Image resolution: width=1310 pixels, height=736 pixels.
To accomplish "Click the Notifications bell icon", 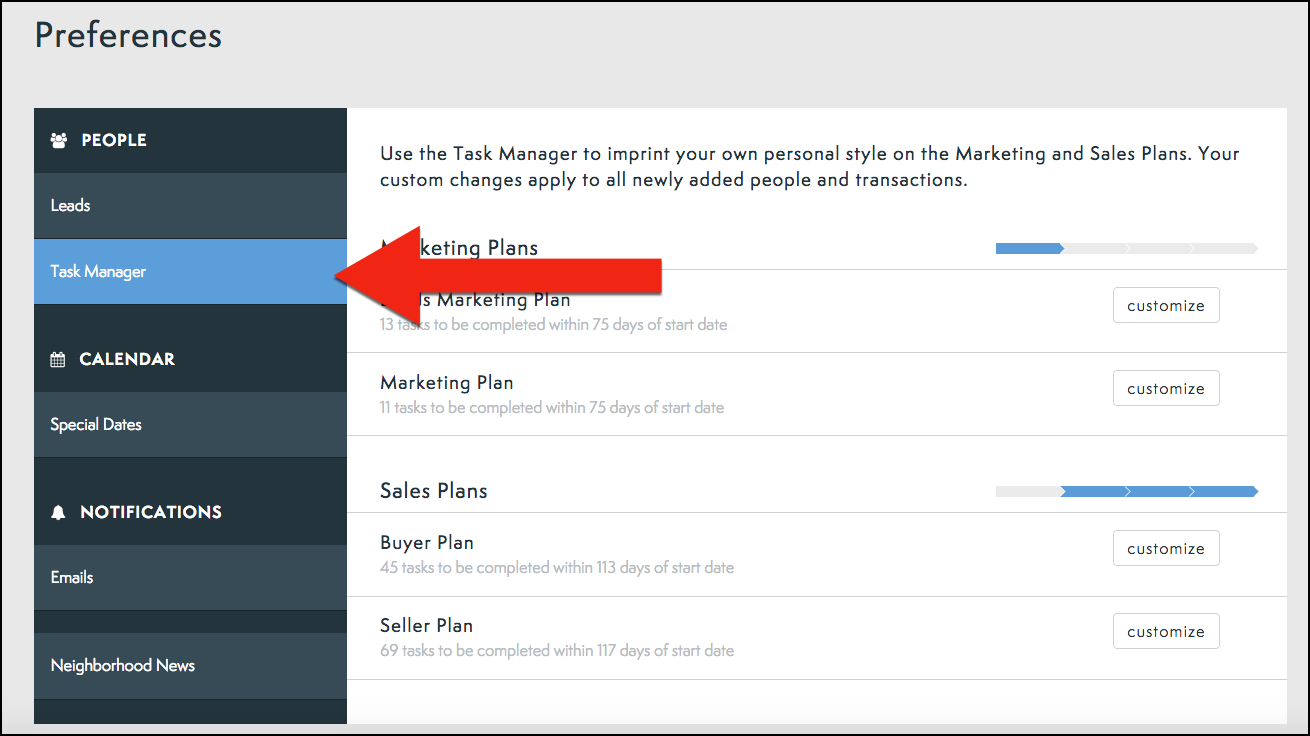I will point(58,512).
